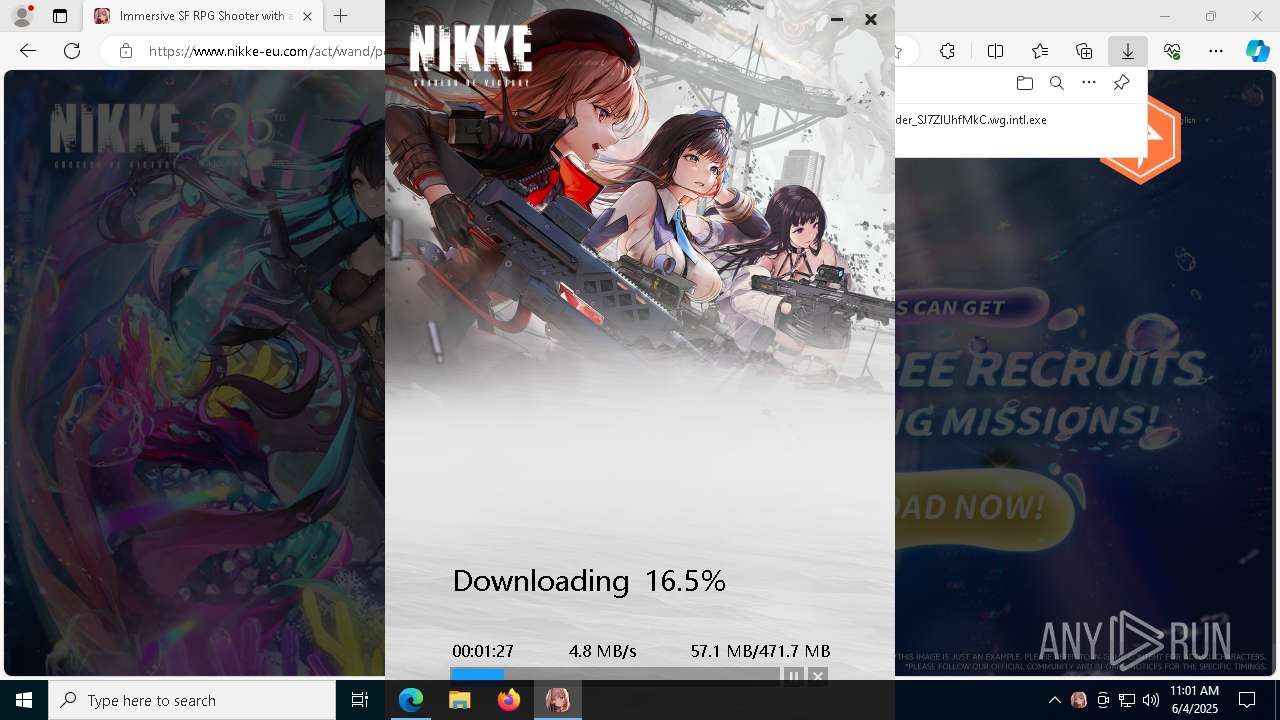This screenshot has height=720, width=1280.
Task: Open Edge Settings and more menu
Action: 1216,51
